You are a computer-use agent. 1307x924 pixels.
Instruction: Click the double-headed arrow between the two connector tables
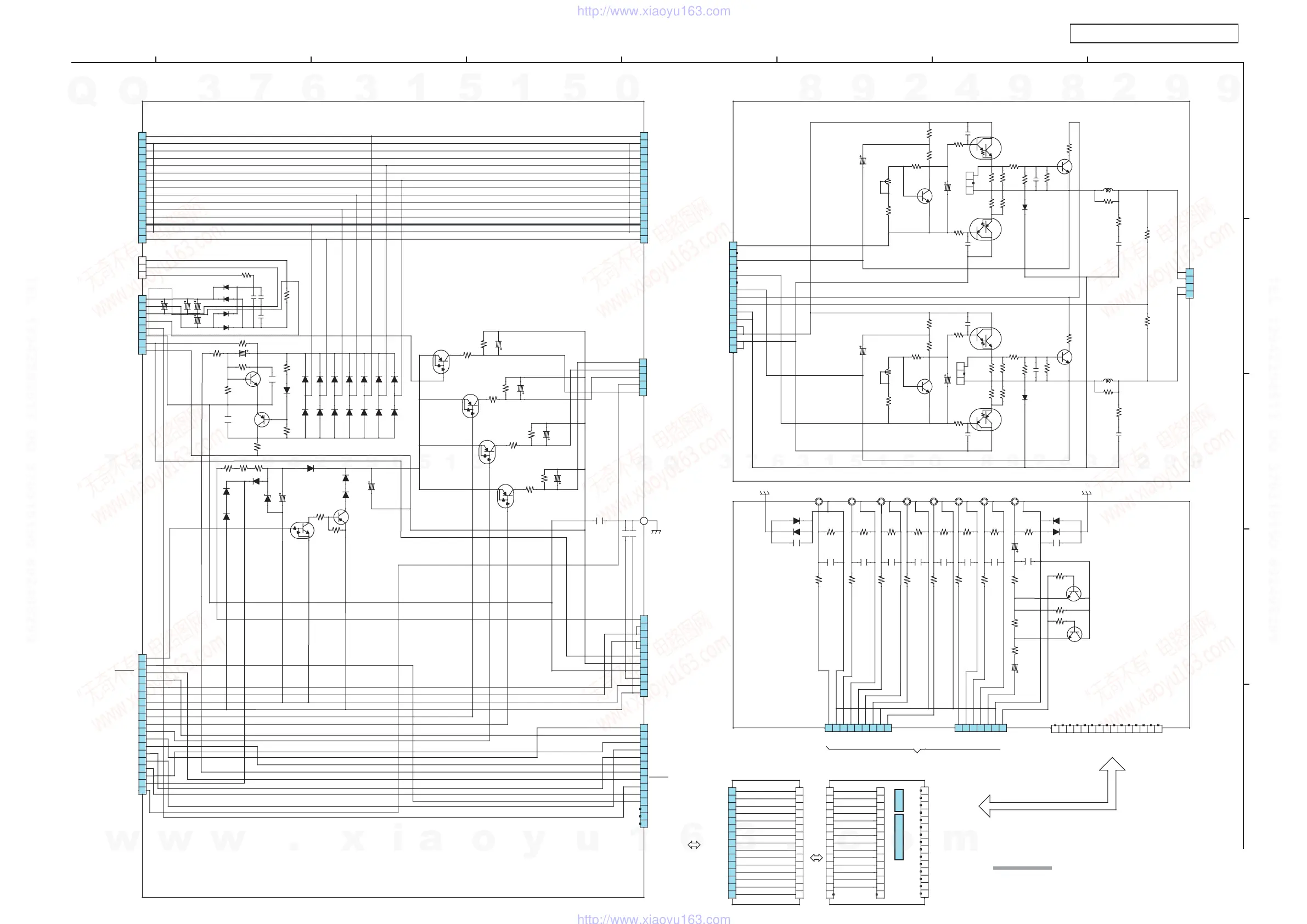(x=816, y=858)
